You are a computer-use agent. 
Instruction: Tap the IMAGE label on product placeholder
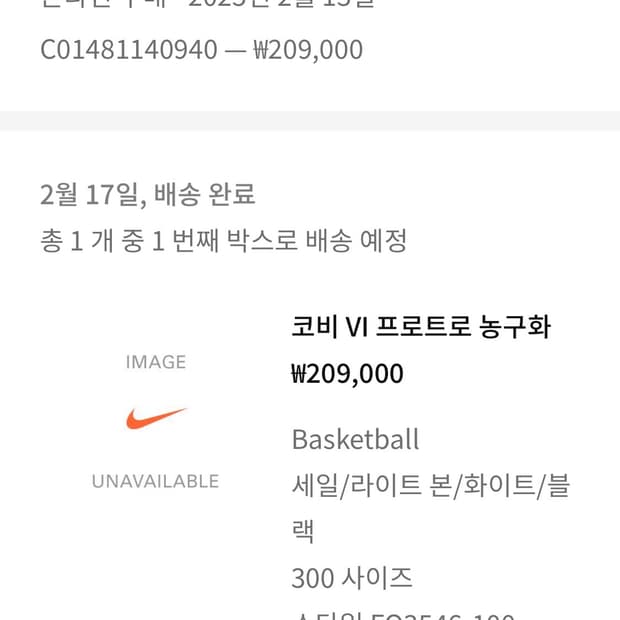(156, 362)
